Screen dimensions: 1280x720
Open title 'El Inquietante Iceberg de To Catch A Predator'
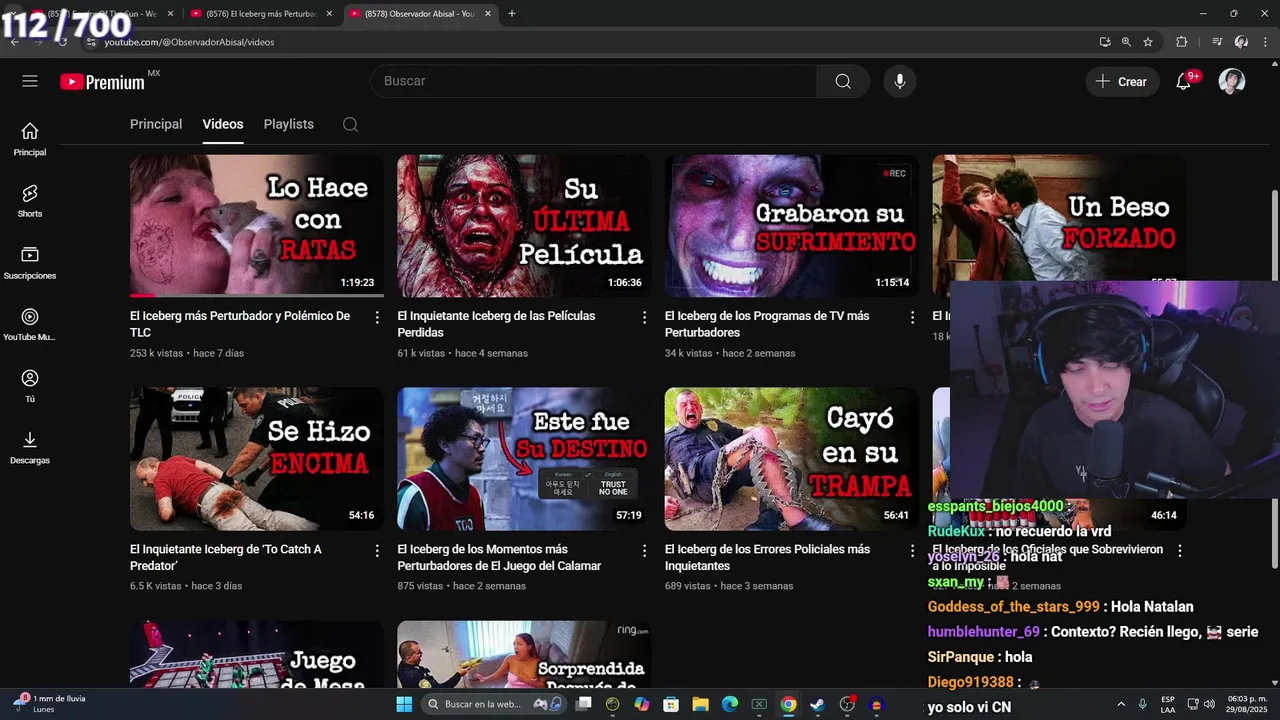coord(226,558)
